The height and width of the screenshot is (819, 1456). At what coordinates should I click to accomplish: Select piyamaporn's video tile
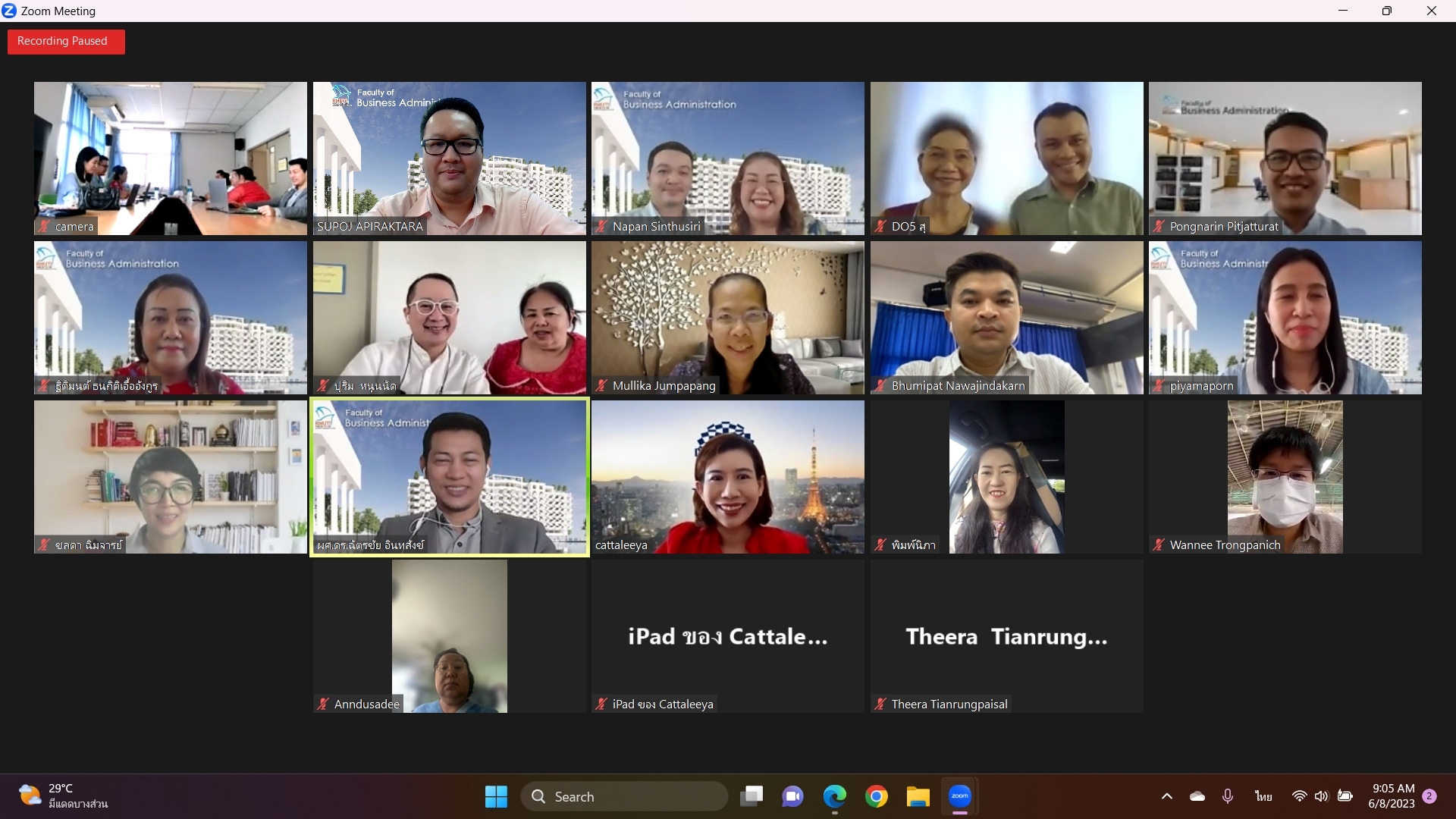point(1285,318)
